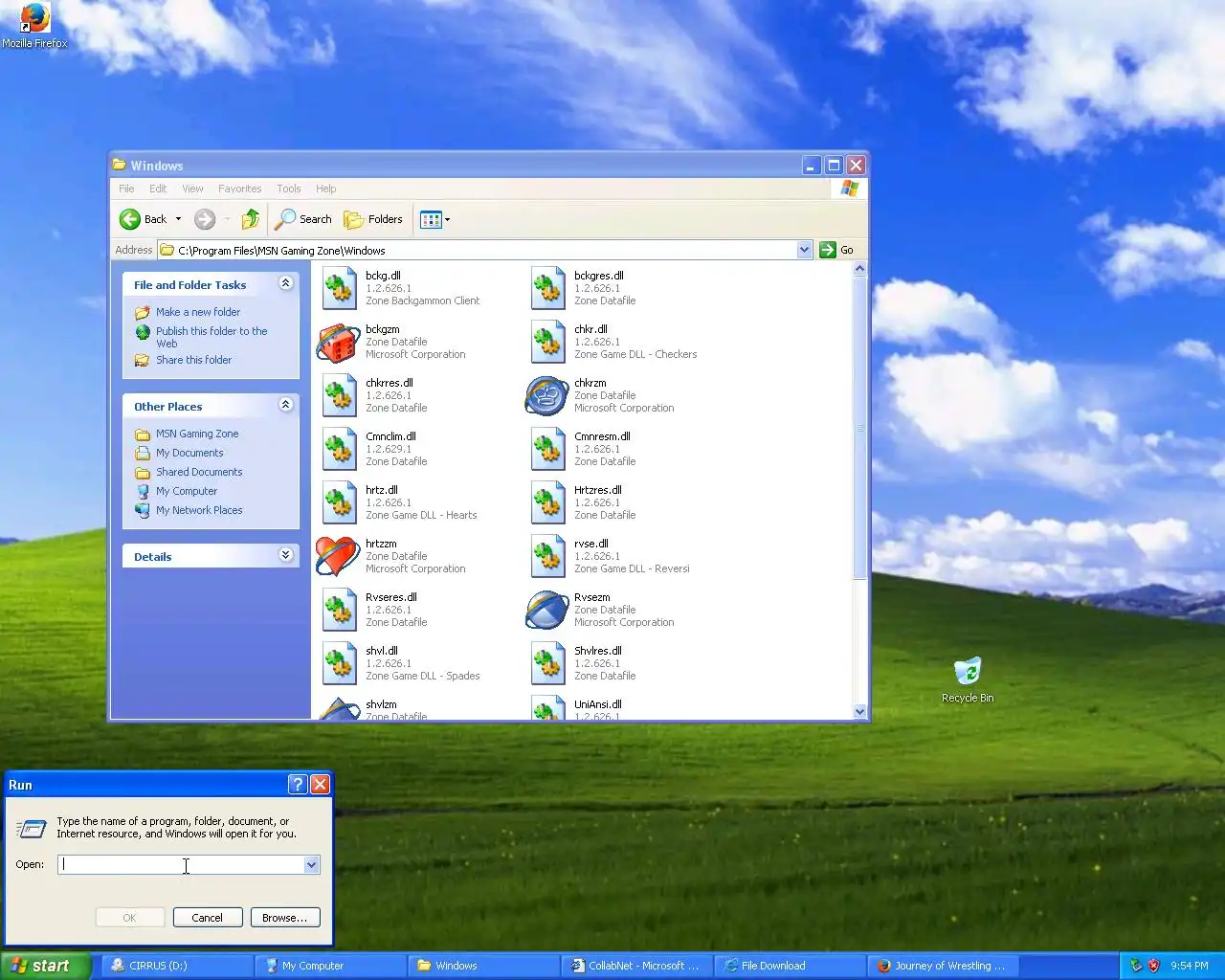Open the Back button history dropdown arrow
1225x980 pixels.
(178, 219)
